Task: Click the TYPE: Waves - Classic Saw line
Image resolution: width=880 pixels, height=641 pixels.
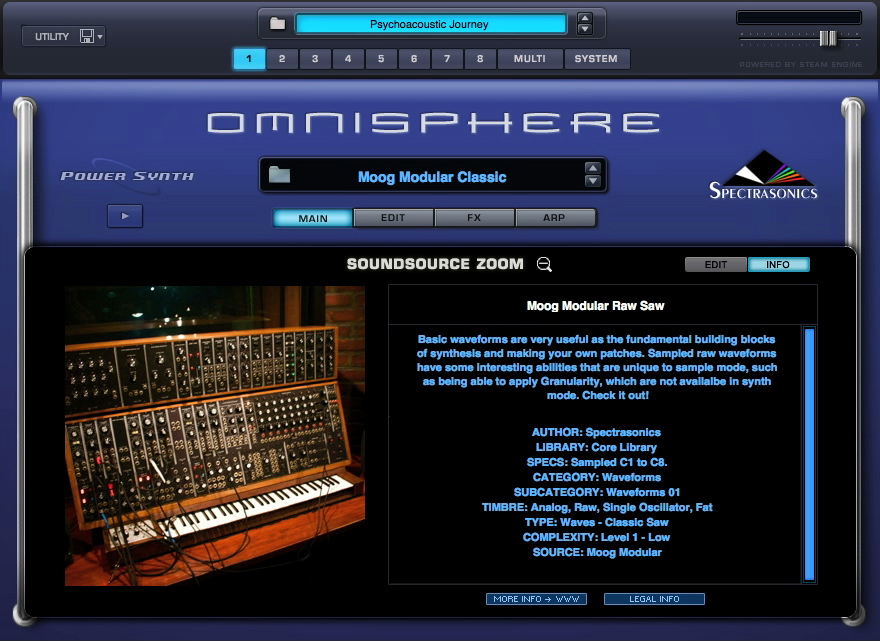Action: (597, 522)
